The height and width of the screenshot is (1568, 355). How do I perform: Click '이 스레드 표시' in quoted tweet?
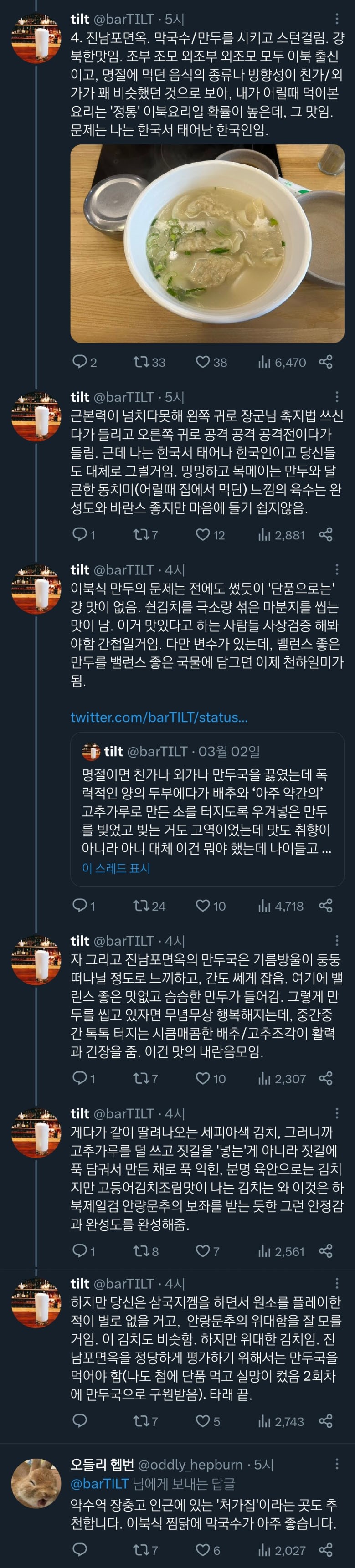(x=116, y=868)
